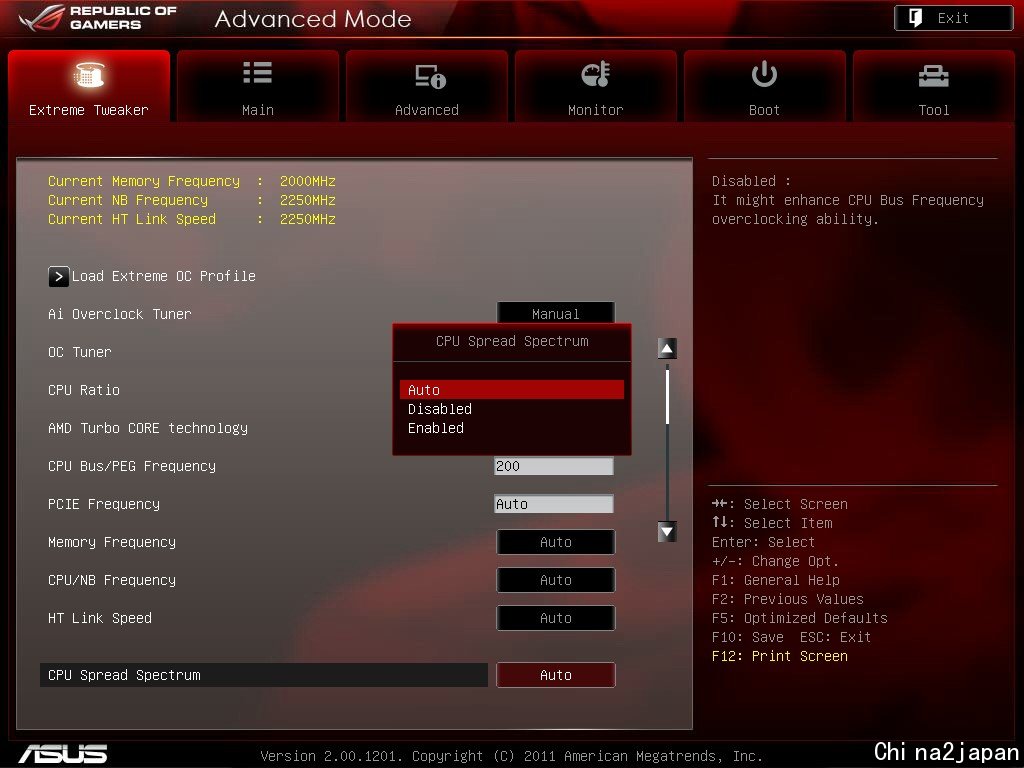Screen dimensions: 1024x768
Task: Click the Load Extreme OC Profile arrow icon
Action: point(58,277)
